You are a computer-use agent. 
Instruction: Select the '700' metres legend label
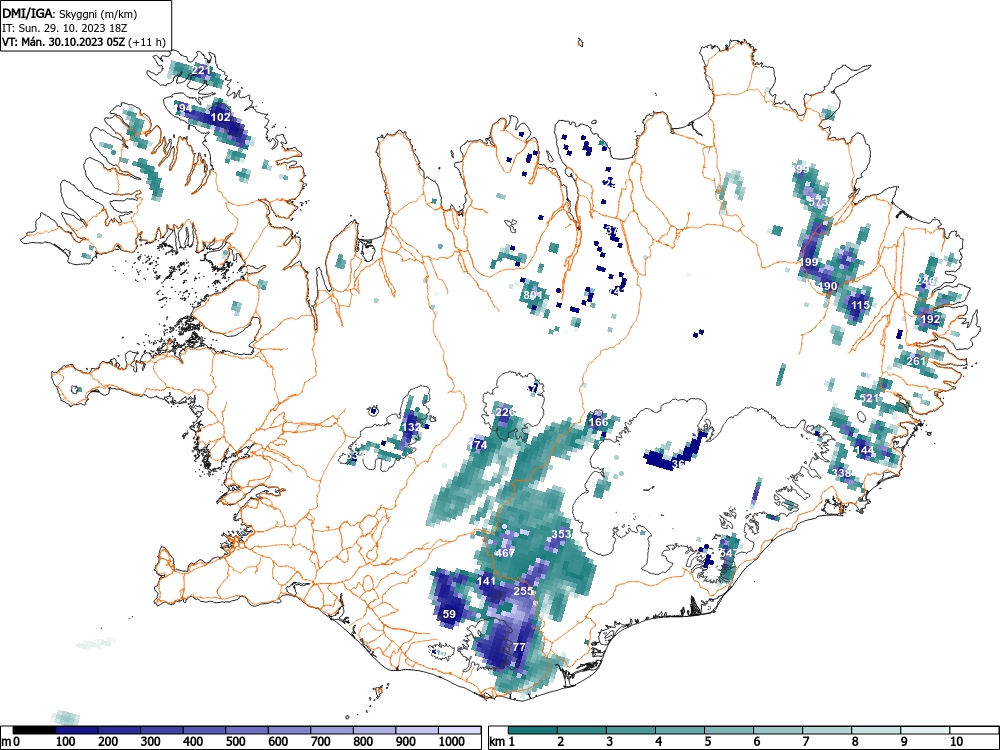(x=321, y=742)
